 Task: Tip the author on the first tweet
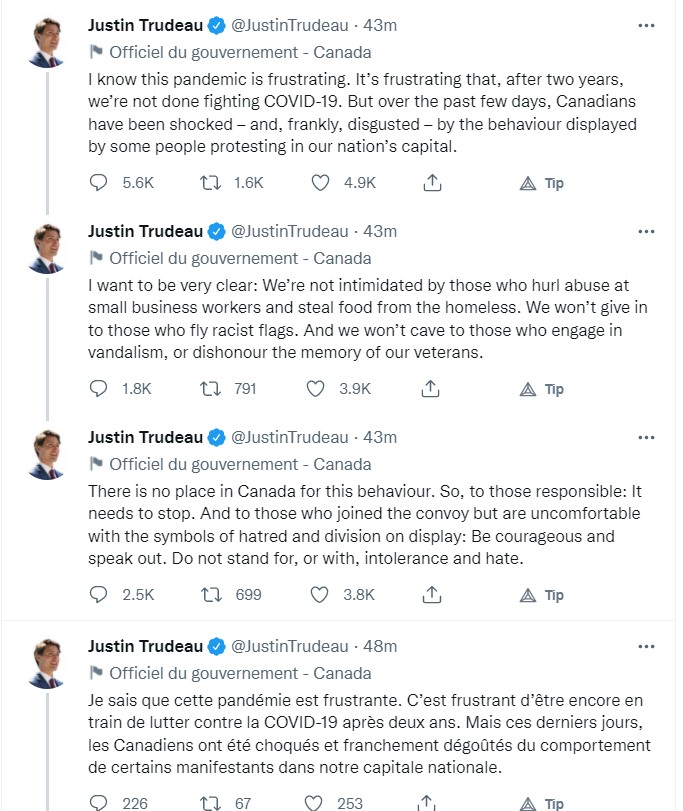point(543,183)
